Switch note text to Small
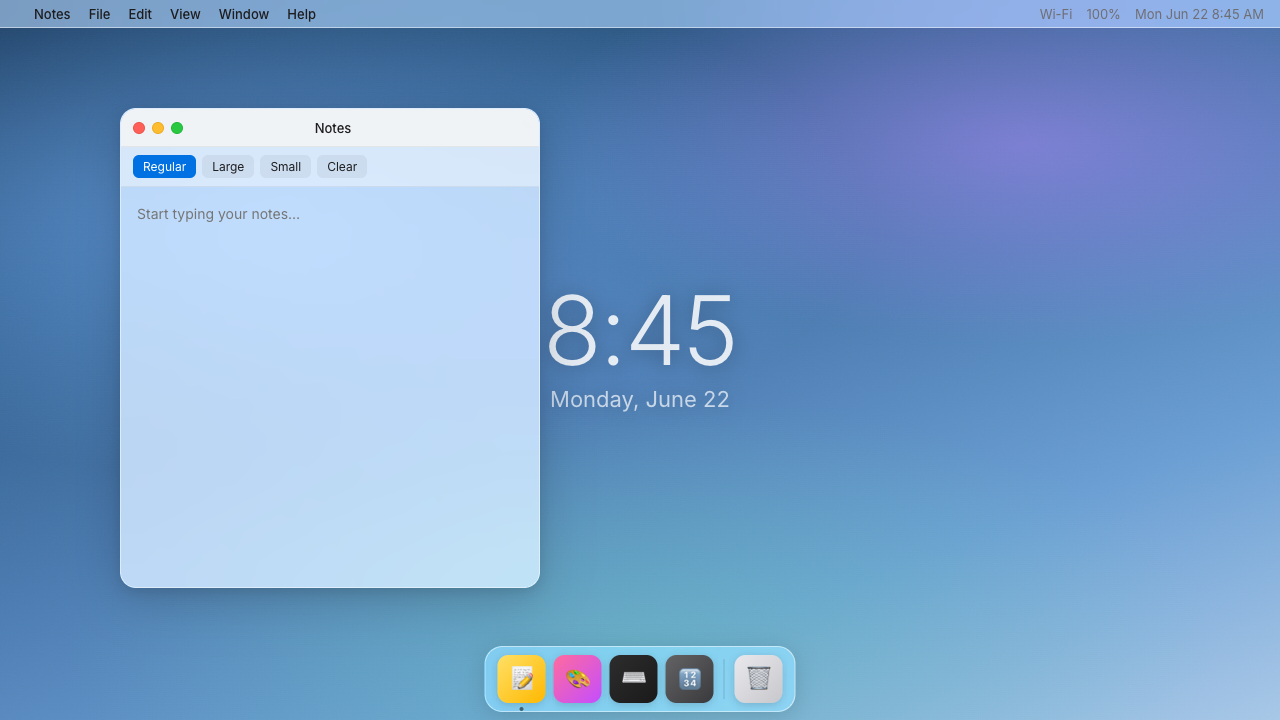 click(x=285, y=167)
